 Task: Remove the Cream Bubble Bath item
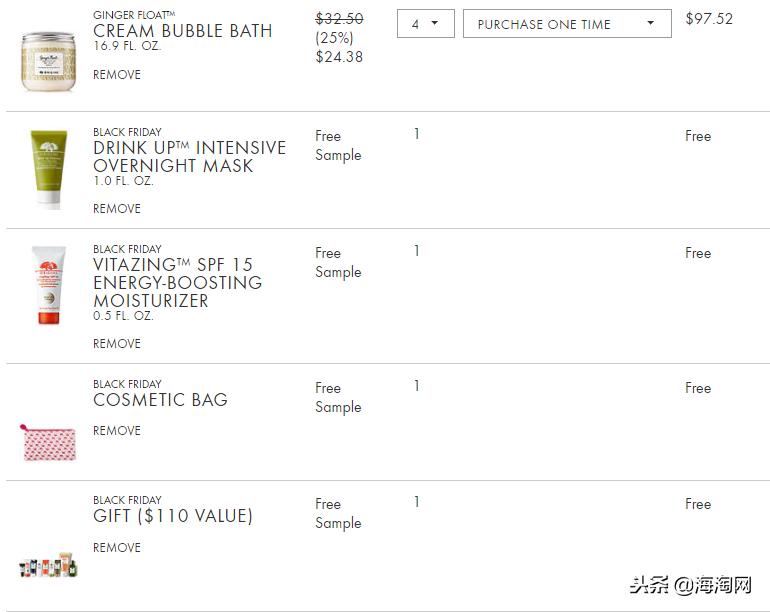(x=117, y=75)
